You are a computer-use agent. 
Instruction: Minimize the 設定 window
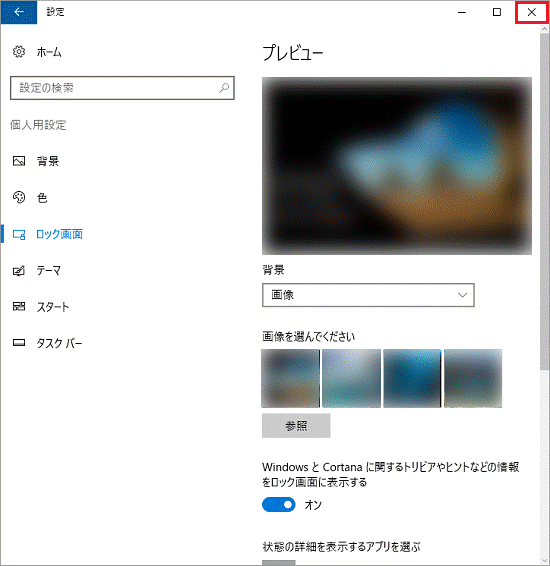click(462, 12)
